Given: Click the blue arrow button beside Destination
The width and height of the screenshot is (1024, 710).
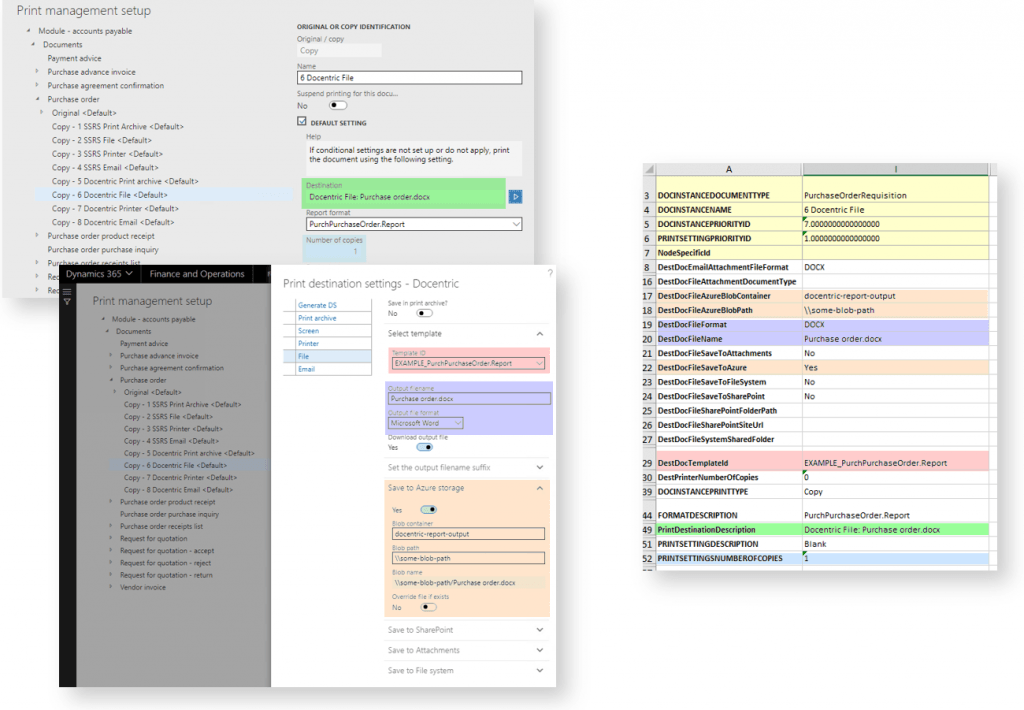Looking at the screenshot, I should click(x=515, y=197).
